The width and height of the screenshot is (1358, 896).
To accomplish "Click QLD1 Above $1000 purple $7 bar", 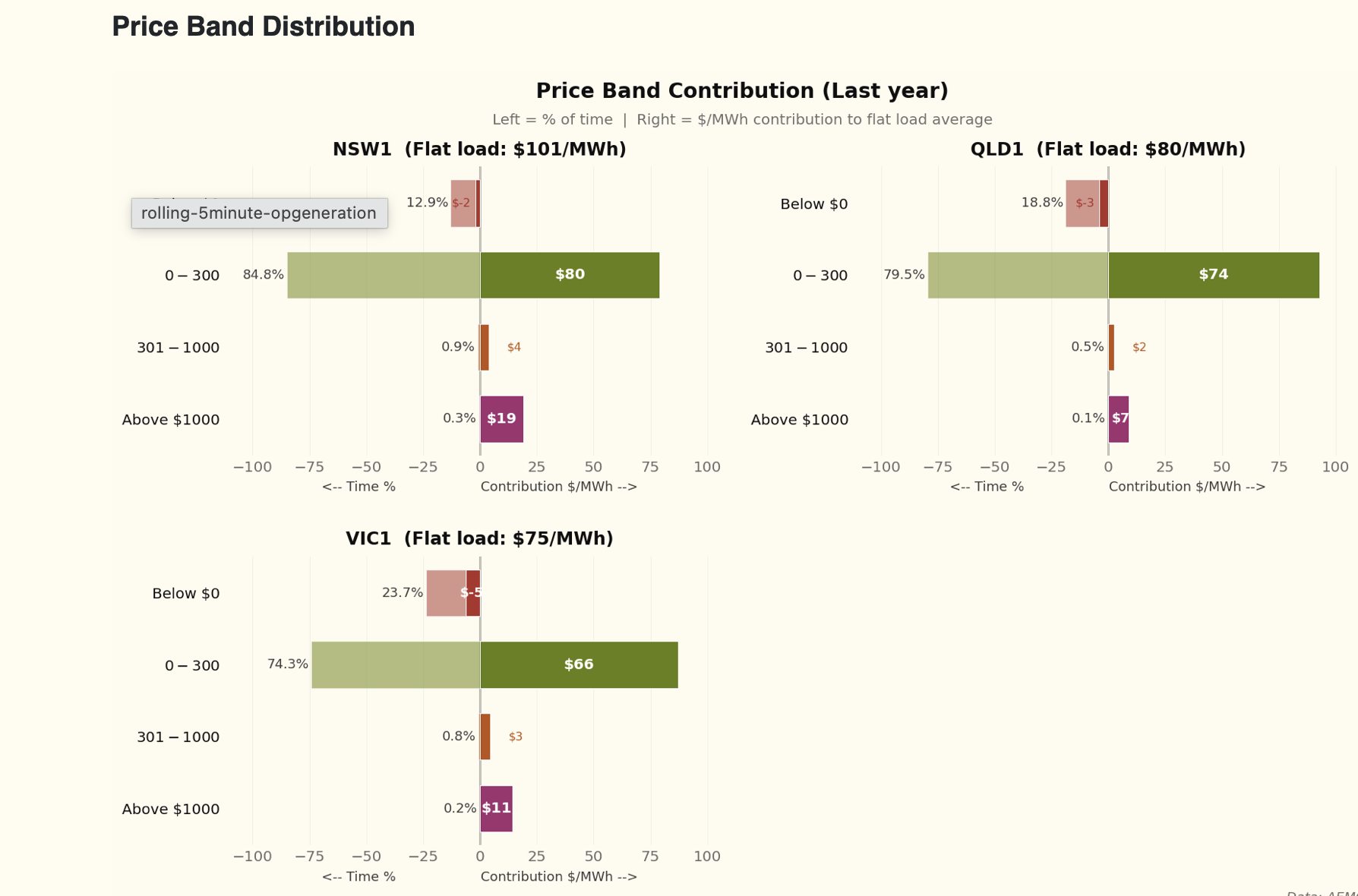I will tap(1119, 419).
